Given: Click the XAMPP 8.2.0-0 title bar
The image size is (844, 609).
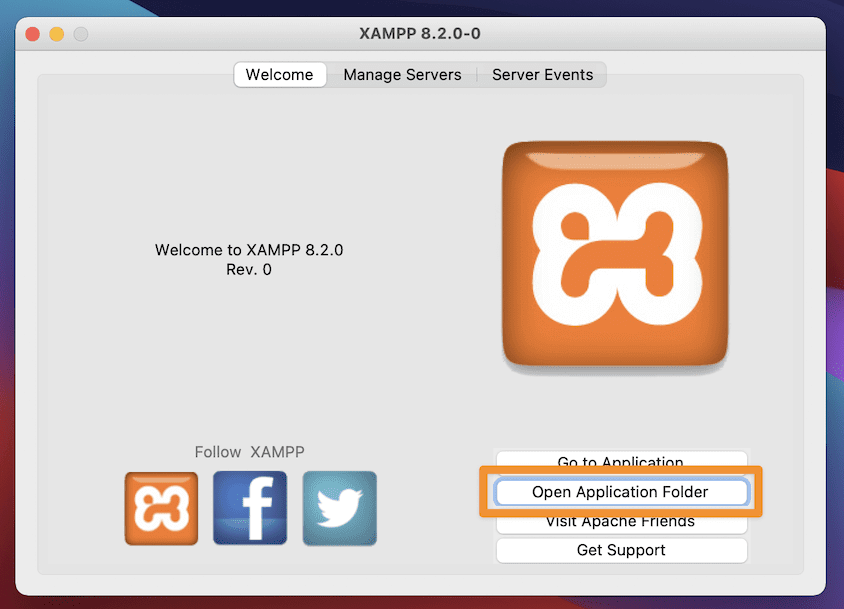Looking at the screenshot, I should pos(420,33).
